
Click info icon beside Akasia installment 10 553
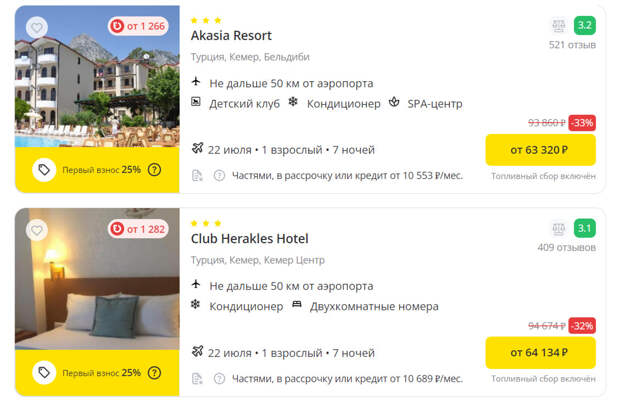(x=219, y=176)
